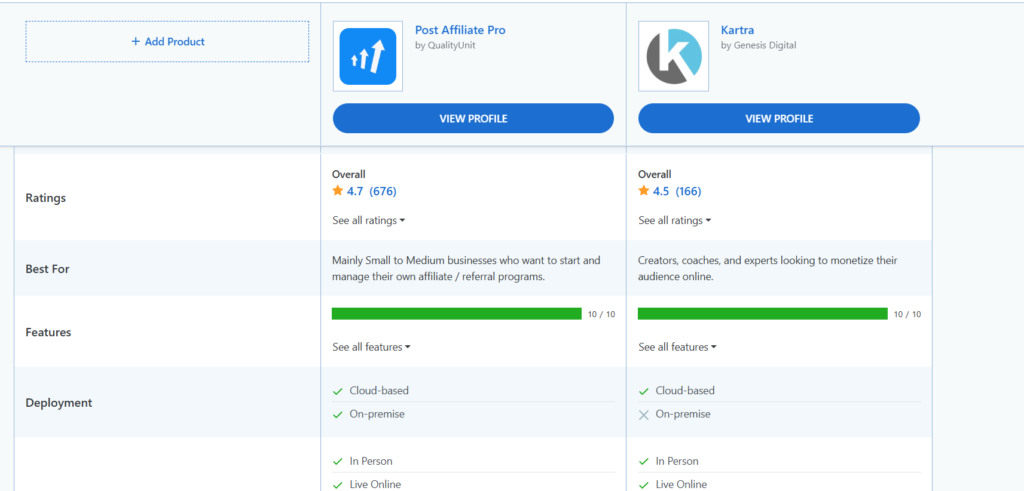Expand See all ratings for Kartra
Image resolution: width=1024 pixels, height=491 pixels.
pos(674,221)
